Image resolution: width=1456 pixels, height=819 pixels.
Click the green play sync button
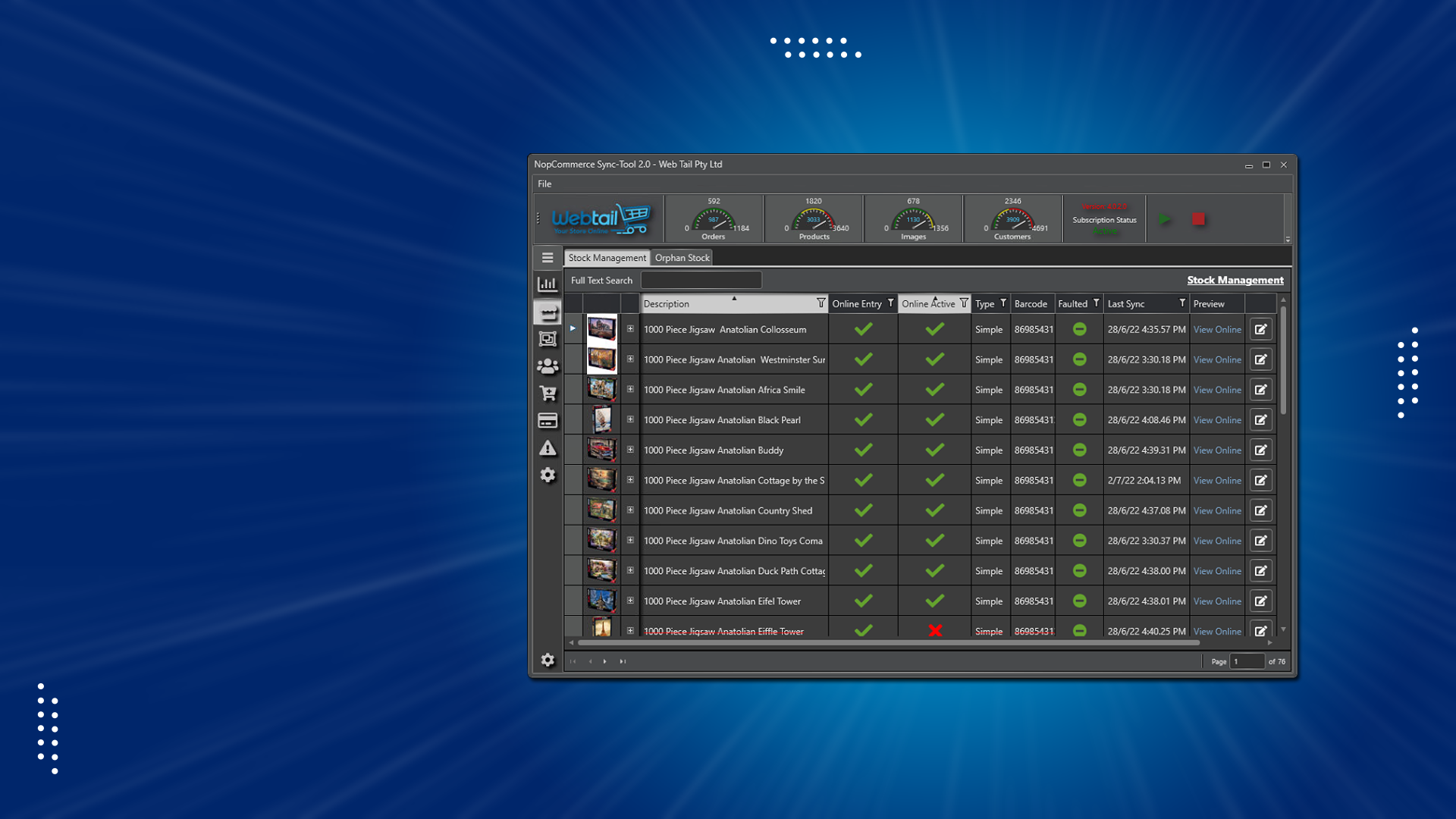click(x=1165, y=219)
